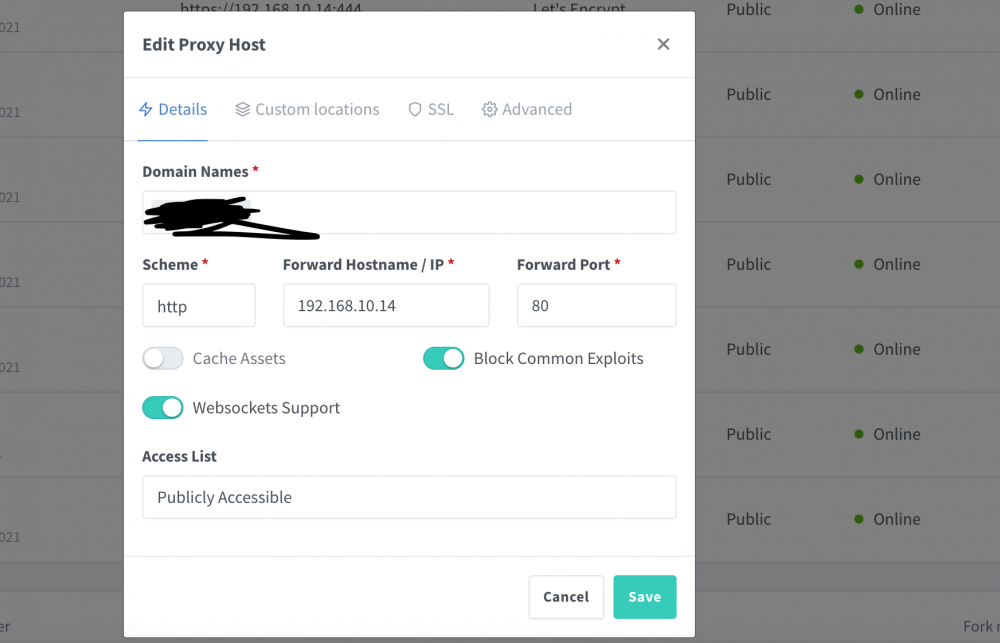
Task: Save the proxy host settings
Action: point(645,597)
